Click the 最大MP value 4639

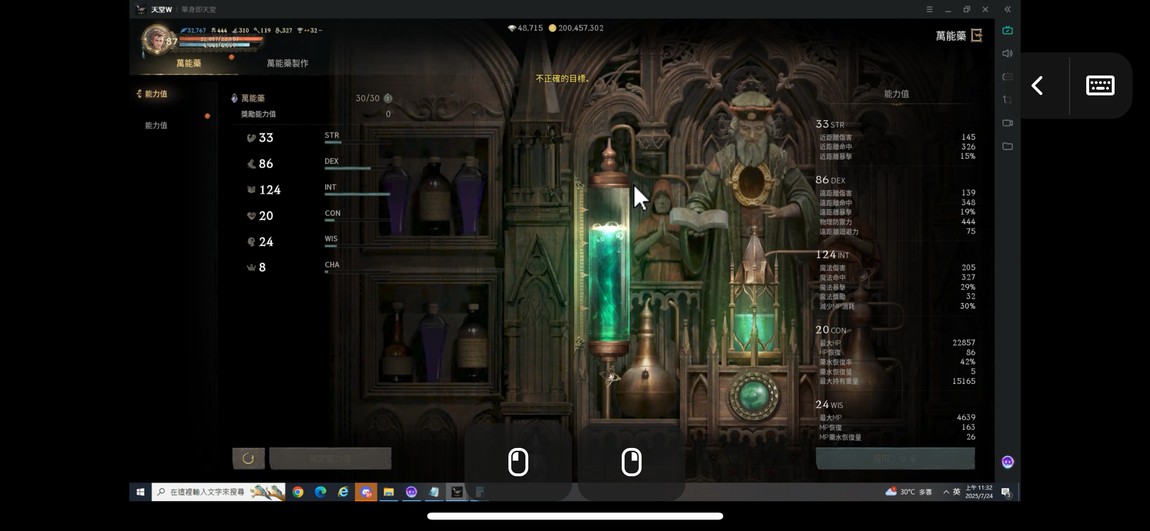(966, 417)
